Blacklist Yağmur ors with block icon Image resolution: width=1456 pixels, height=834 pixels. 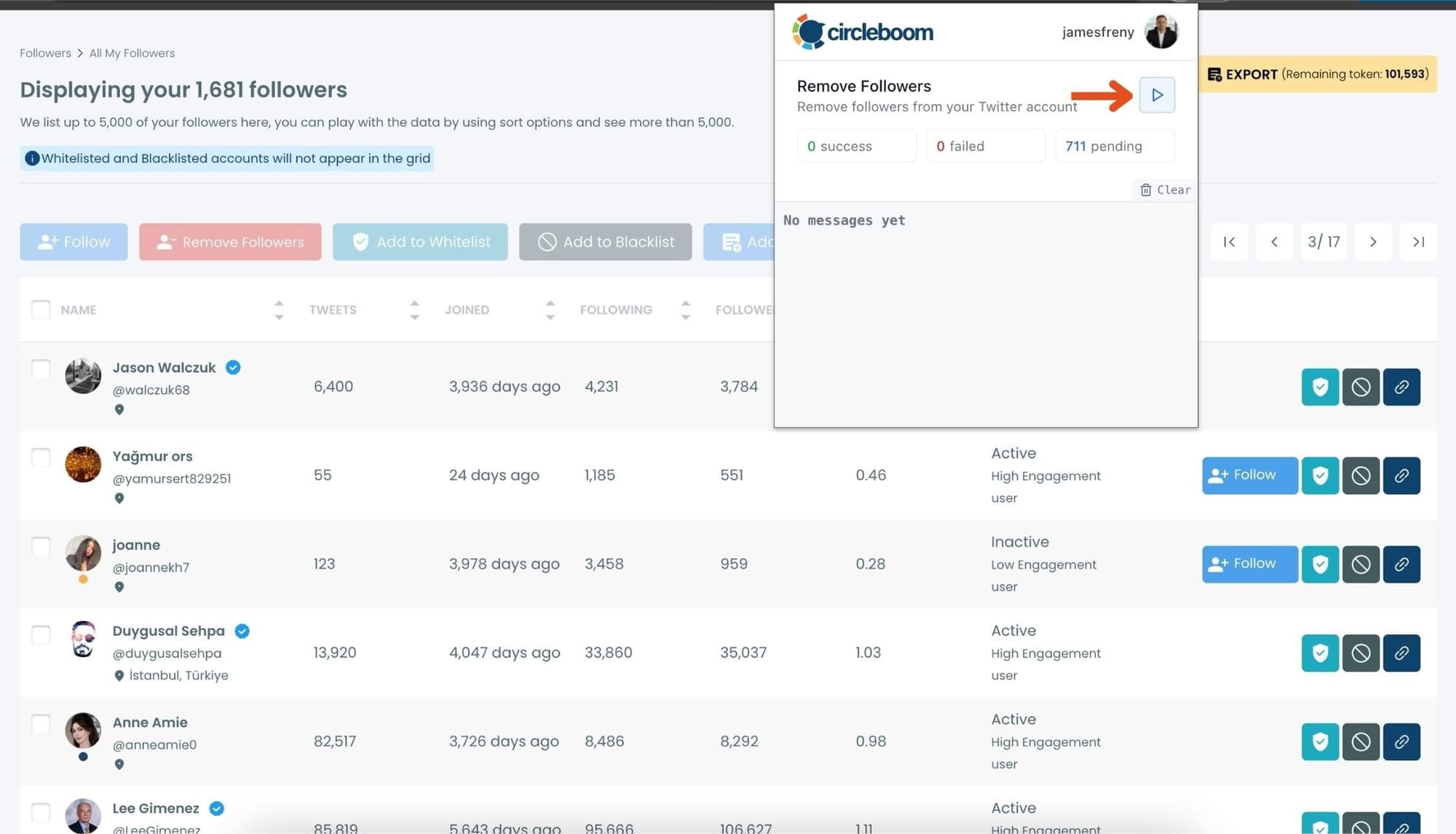click(1361, 476)
